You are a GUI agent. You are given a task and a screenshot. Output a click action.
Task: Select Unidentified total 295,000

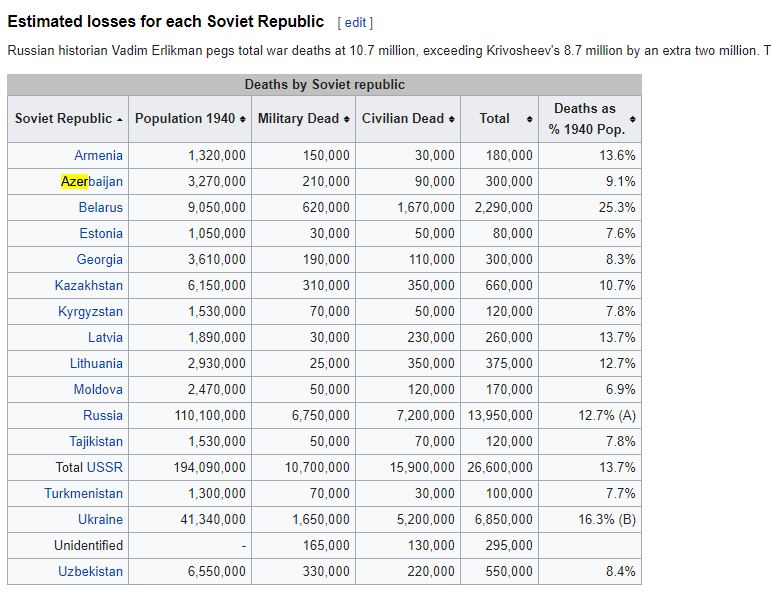coord(509,546)
